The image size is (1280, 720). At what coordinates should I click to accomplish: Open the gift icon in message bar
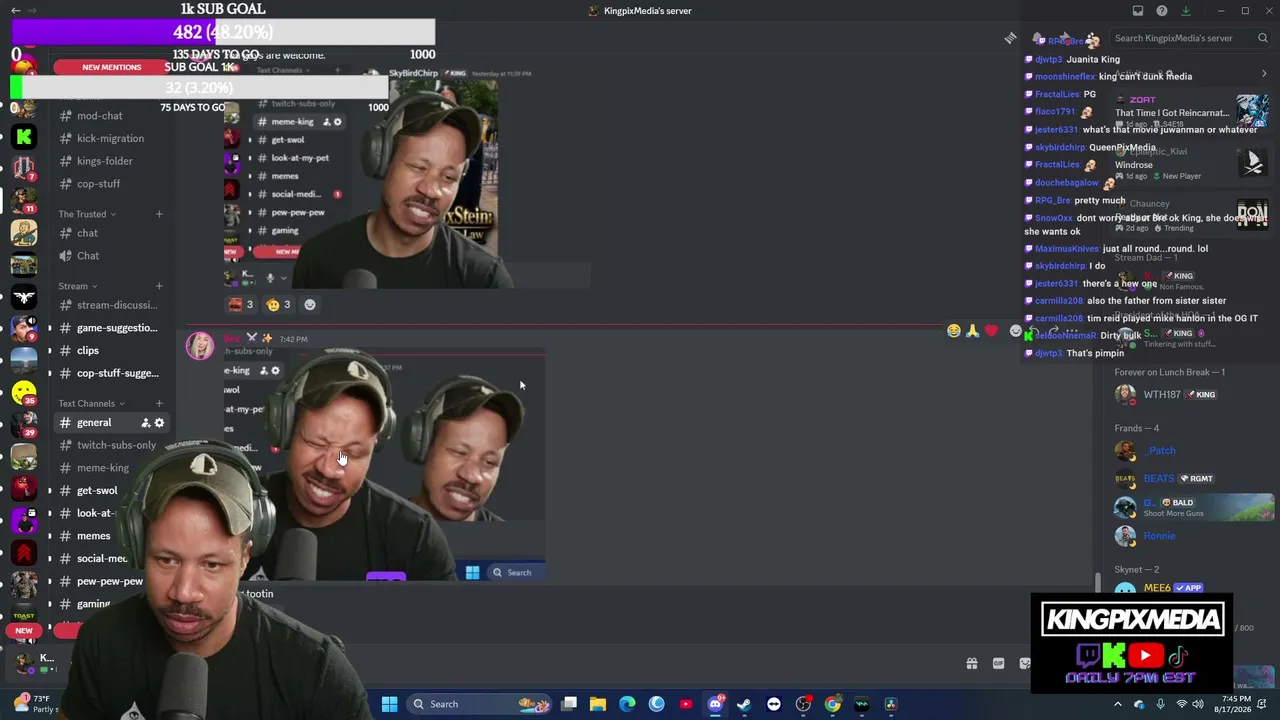(x=971, y=663)
